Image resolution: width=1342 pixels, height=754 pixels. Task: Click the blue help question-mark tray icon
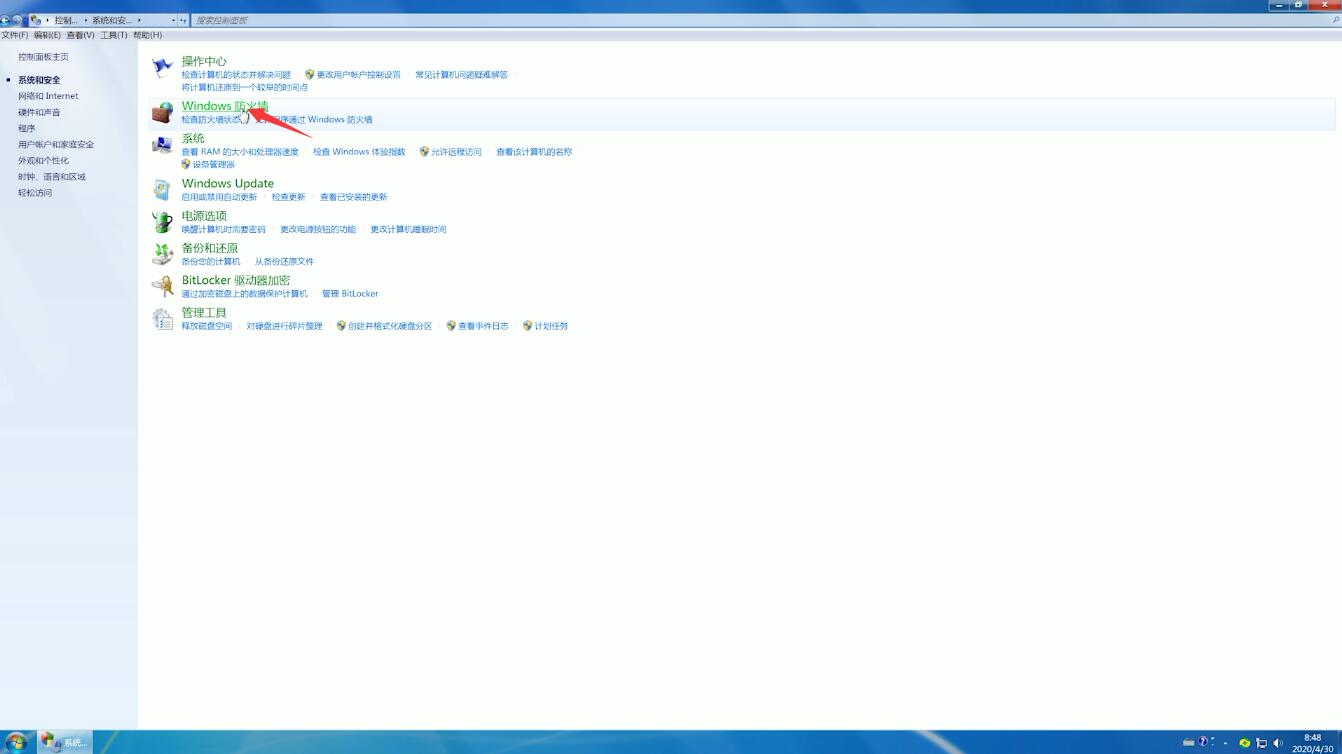pyautogui.click(x=1204, y=743)
